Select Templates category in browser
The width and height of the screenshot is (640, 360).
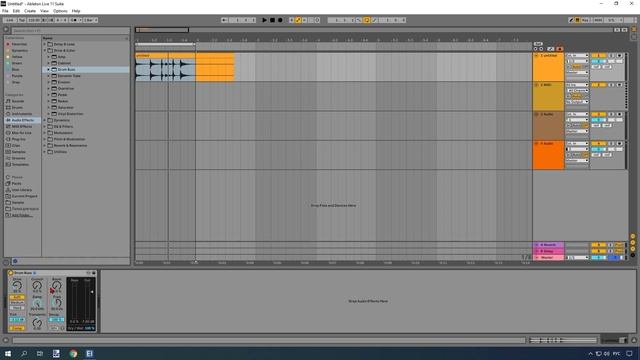click(20, 164)
